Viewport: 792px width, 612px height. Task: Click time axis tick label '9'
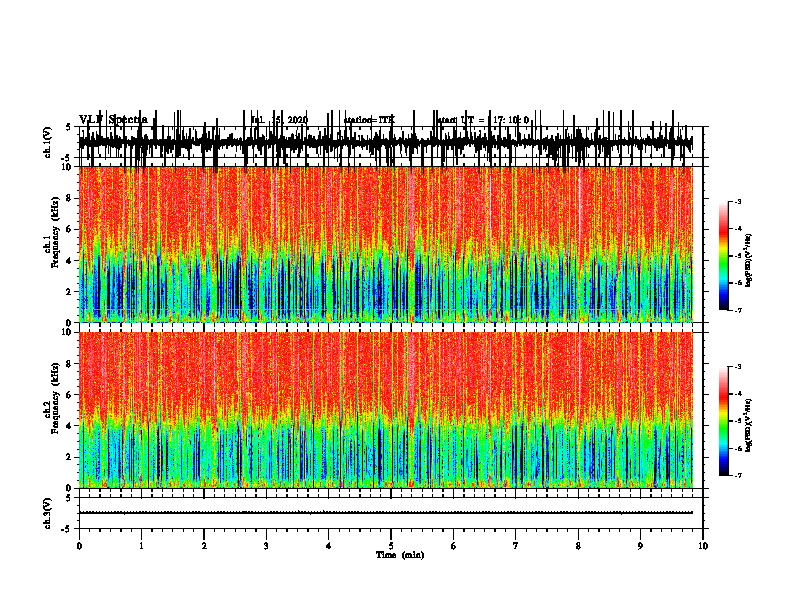[x=640, y=546]
